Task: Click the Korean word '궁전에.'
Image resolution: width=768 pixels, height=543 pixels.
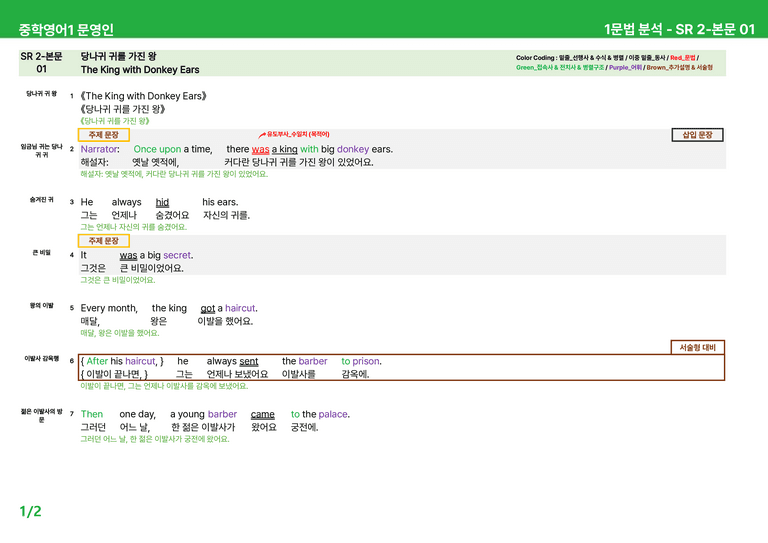Action: (x=305, y=427)
